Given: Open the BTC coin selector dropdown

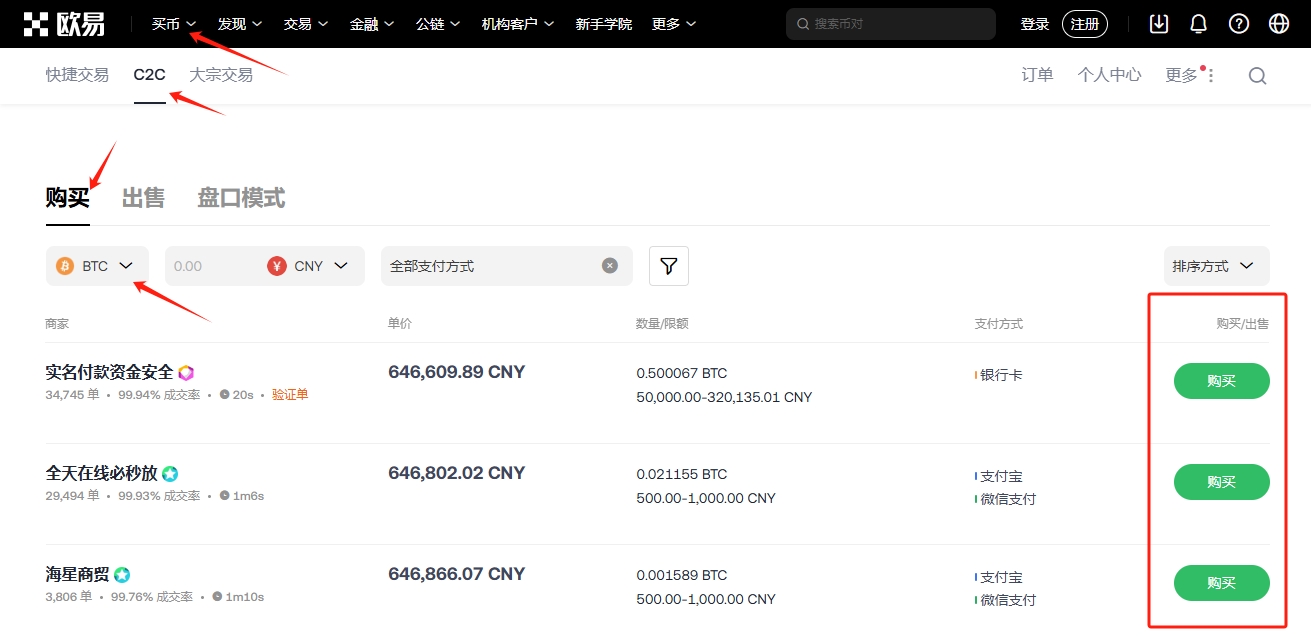Looking at the screenshot, I should point(97,265).
